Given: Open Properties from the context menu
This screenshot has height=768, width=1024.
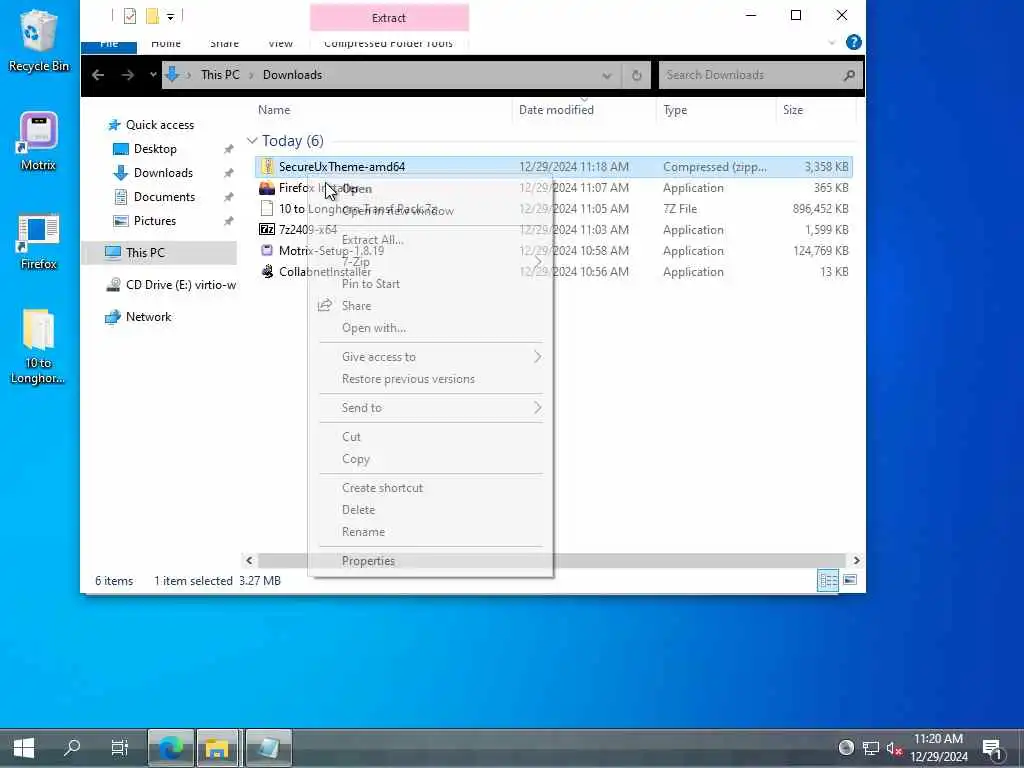Looking at the screenshot, I should [x=431, y=561].
